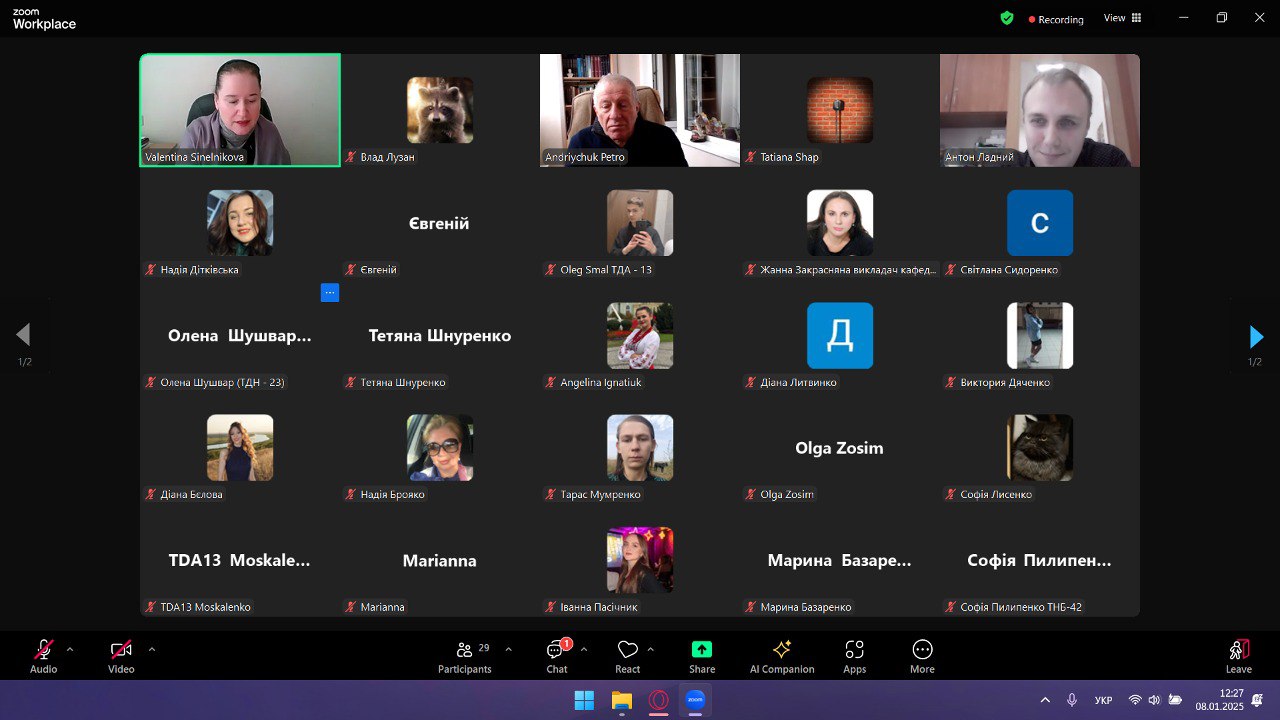Open AI Companion
This screenshot has height=720, width=1280.
click(782, 657)
